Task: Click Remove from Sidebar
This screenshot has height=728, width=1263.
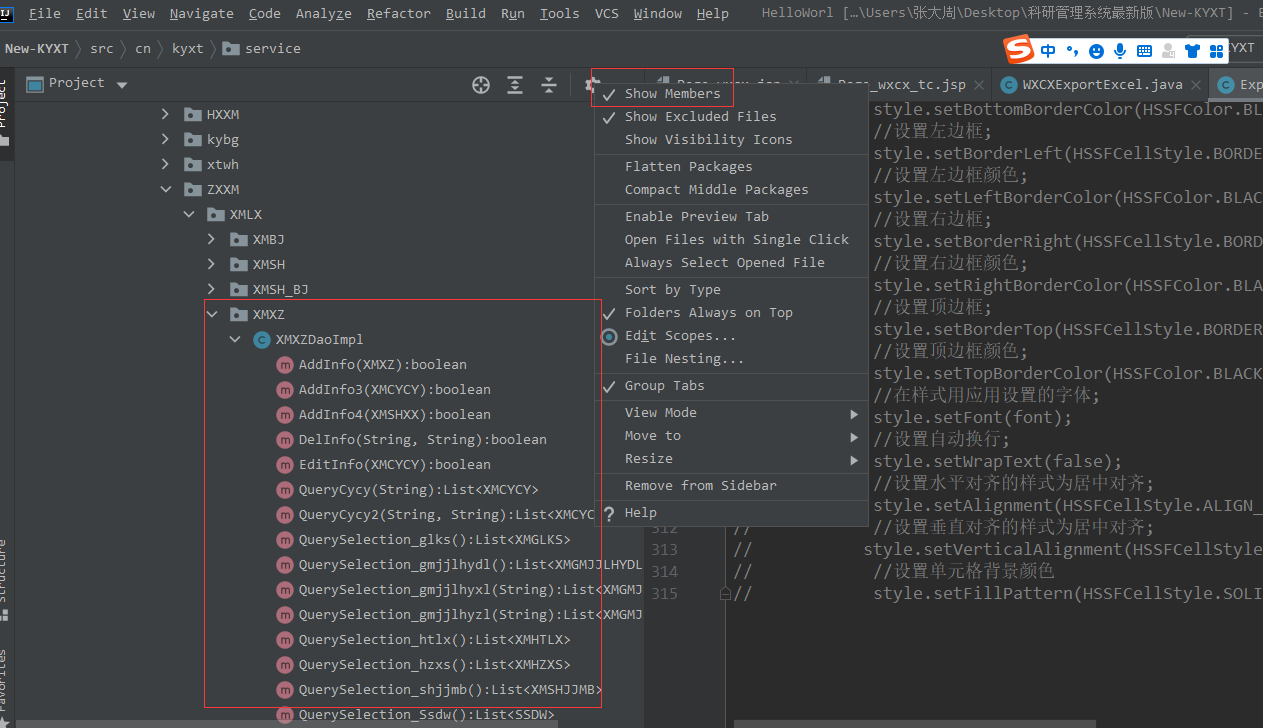Action: click(731, 486)
